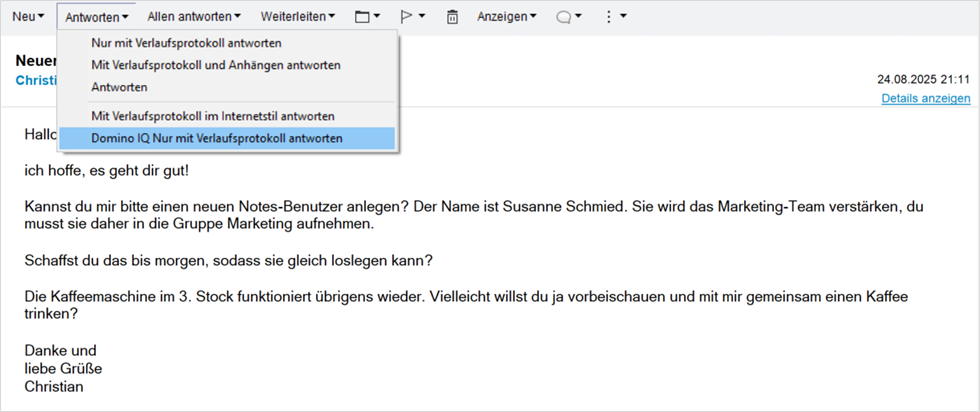Viewport: 980px width, 412px height.
Task: Open the three-dot more actions icon
Action: (x=608, y=17)
